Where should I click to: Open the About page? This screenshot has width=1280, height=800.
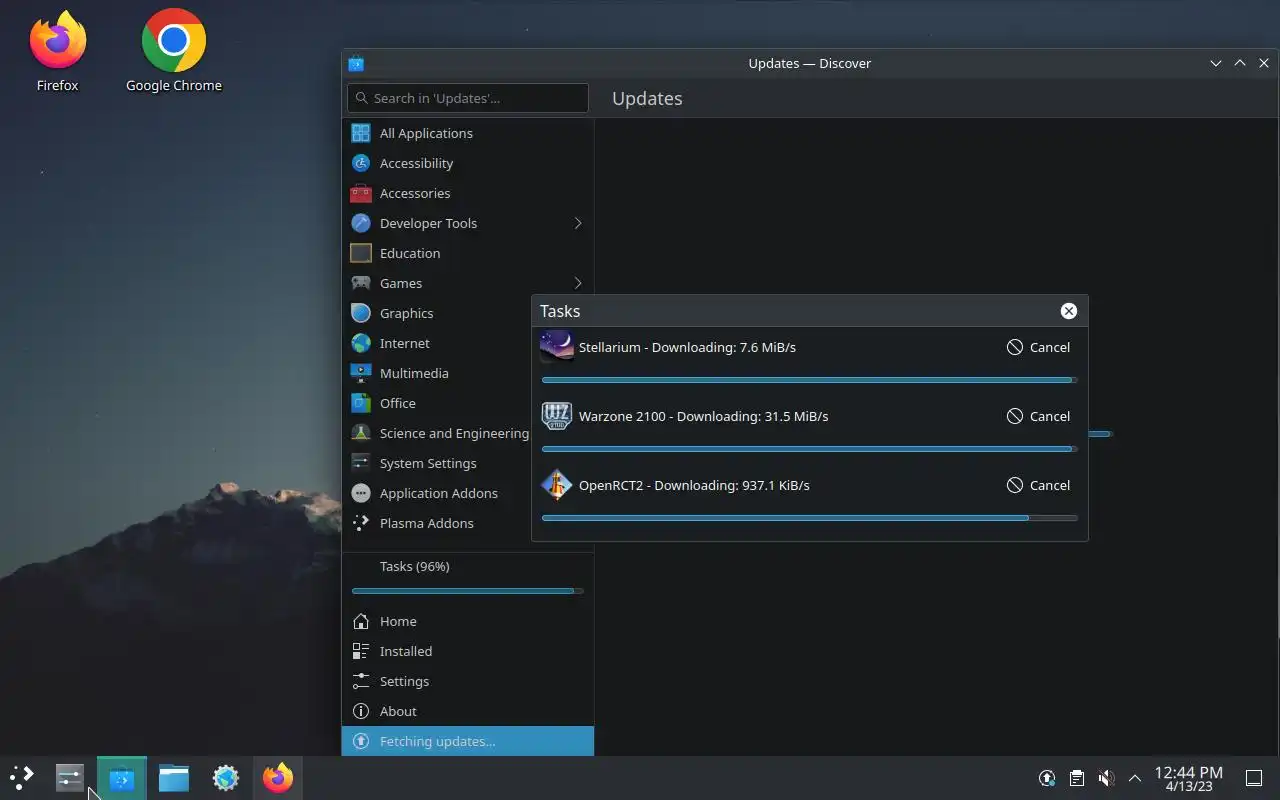[468, 711]
